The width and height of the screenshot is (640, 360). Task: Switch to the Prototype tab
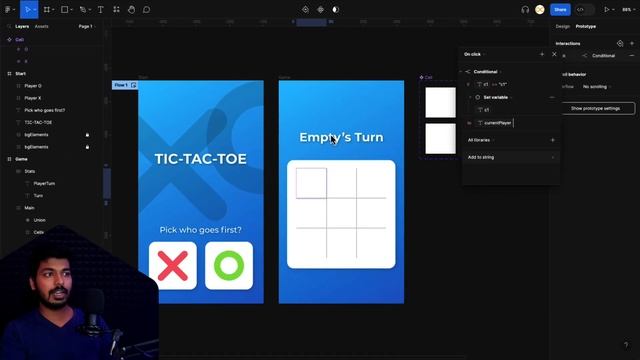[586, 26]
